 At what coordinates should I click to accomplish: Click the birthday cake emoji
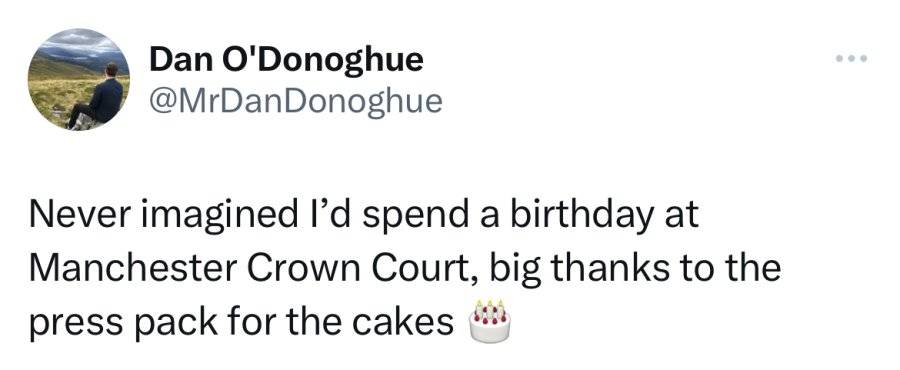(490, 321)
